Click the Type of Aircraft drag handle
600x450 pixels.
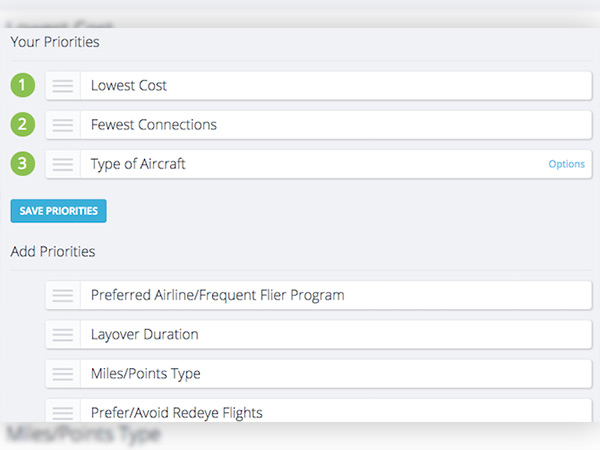click(63, 164)
